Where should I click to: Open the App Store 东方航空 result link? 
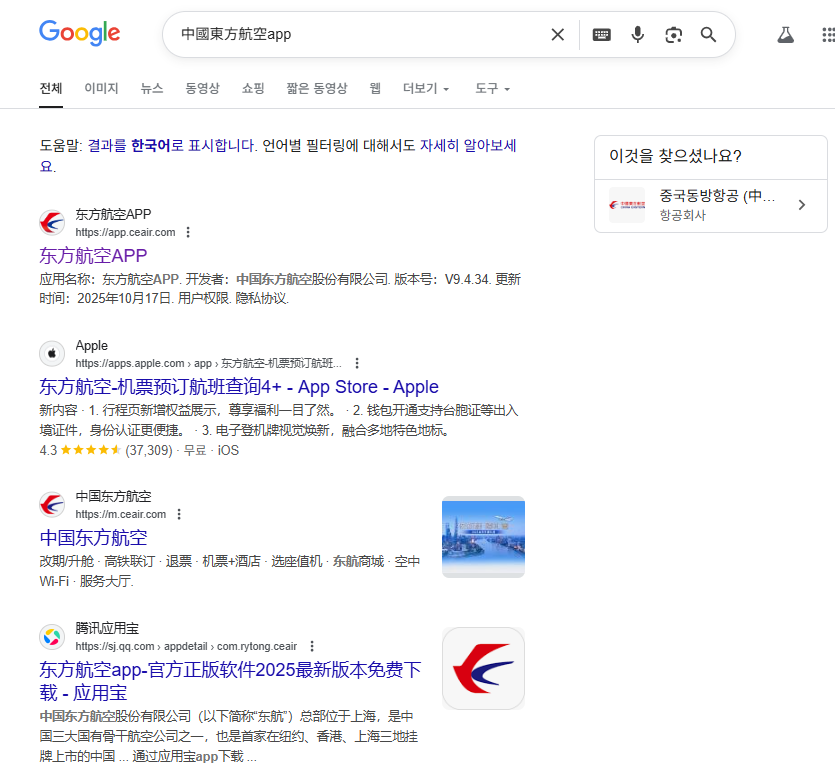pyautogui.click(x=239, y=387)
